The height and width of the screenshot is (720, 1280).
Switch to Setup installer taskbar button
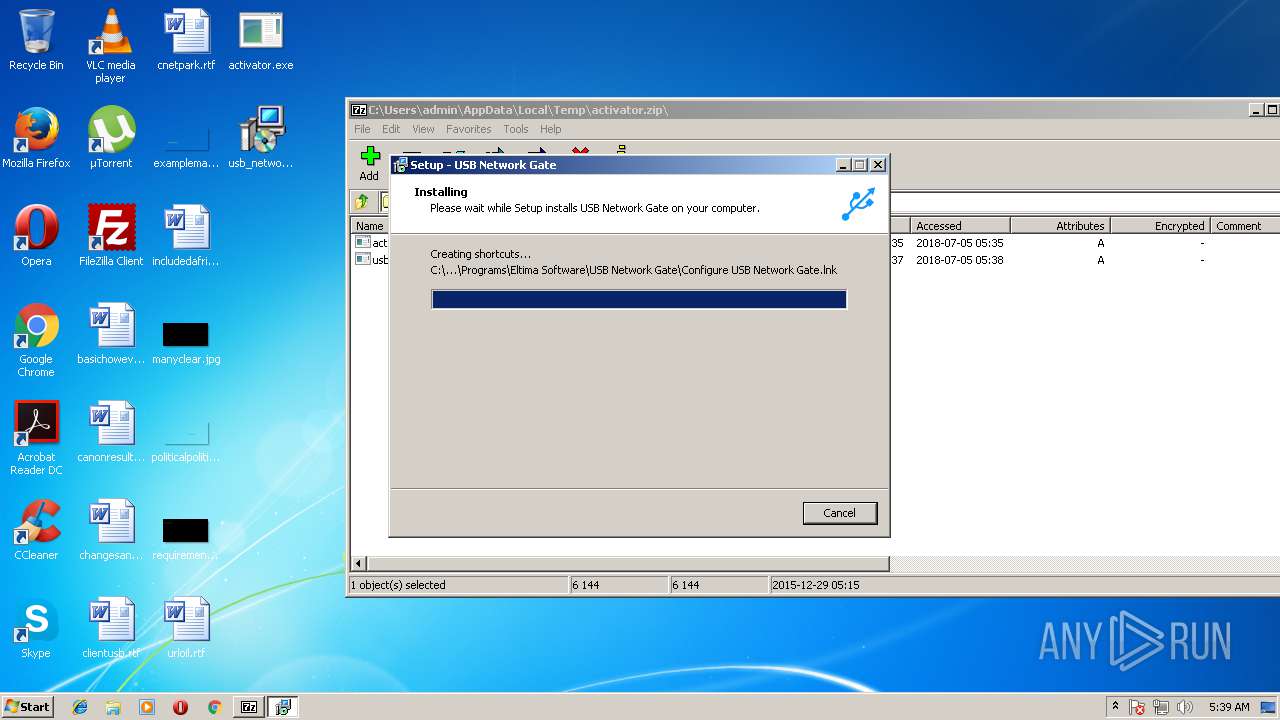(283, 707)
